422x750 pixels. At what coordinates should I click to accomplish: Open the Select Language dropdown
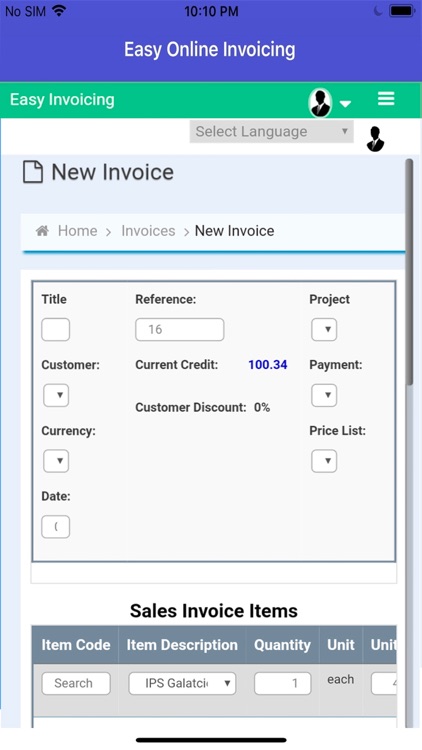[271, 132]
